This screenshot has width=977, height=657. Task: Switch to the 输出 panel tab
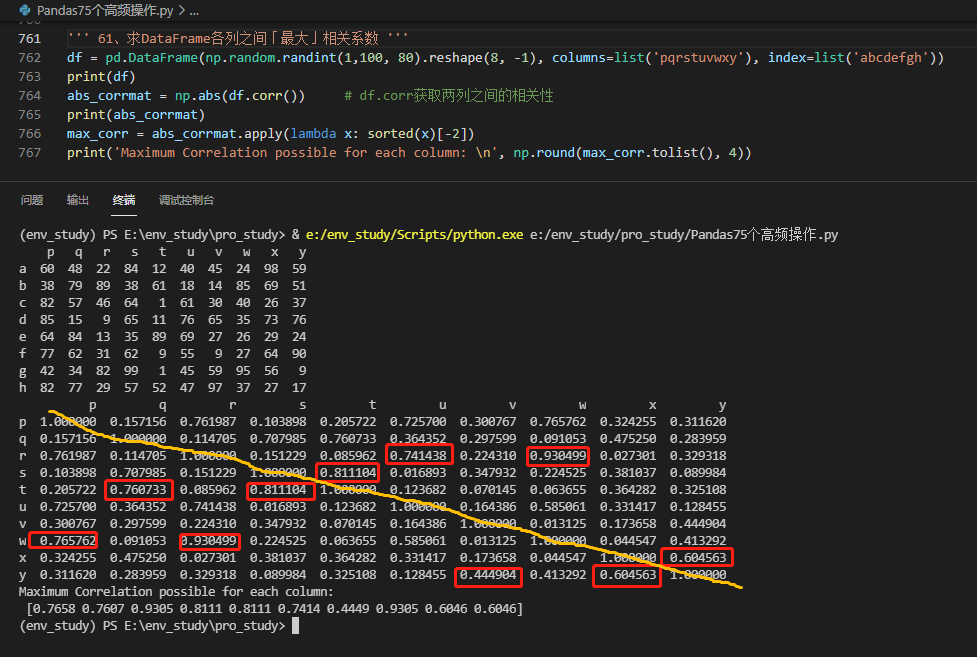point(78,200)
